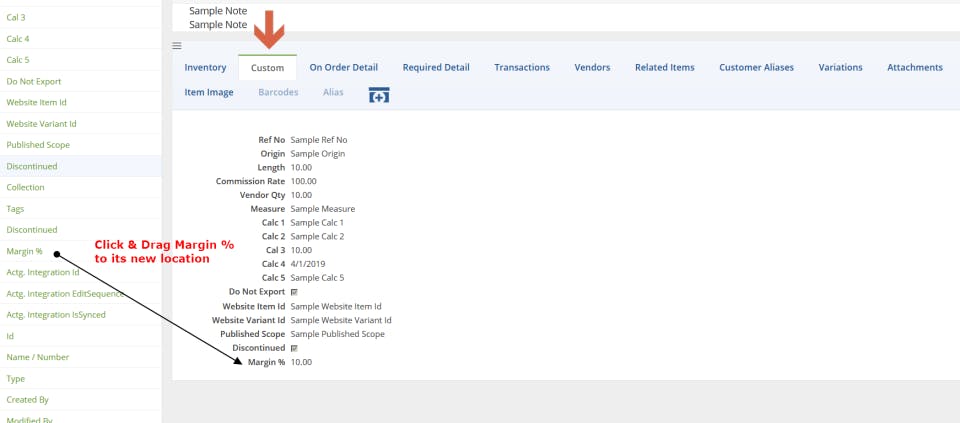Open the Customer Aliases tab
The image size is (960, 423).
[x=757, y=67]
